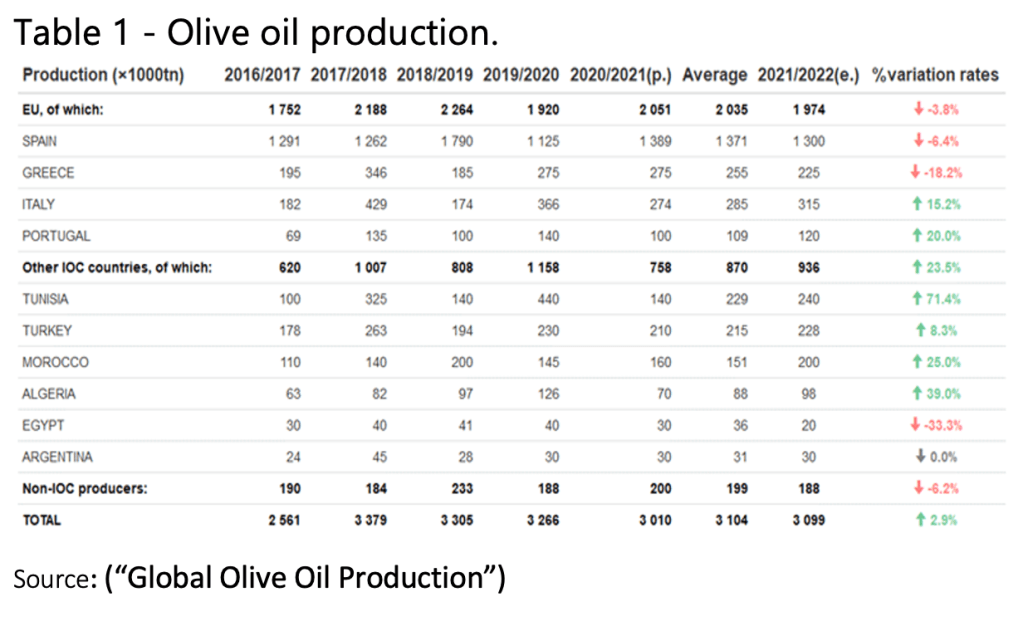
Task: Select the TOTAL value 3 099 for 2021/2022
Action: 809,520
